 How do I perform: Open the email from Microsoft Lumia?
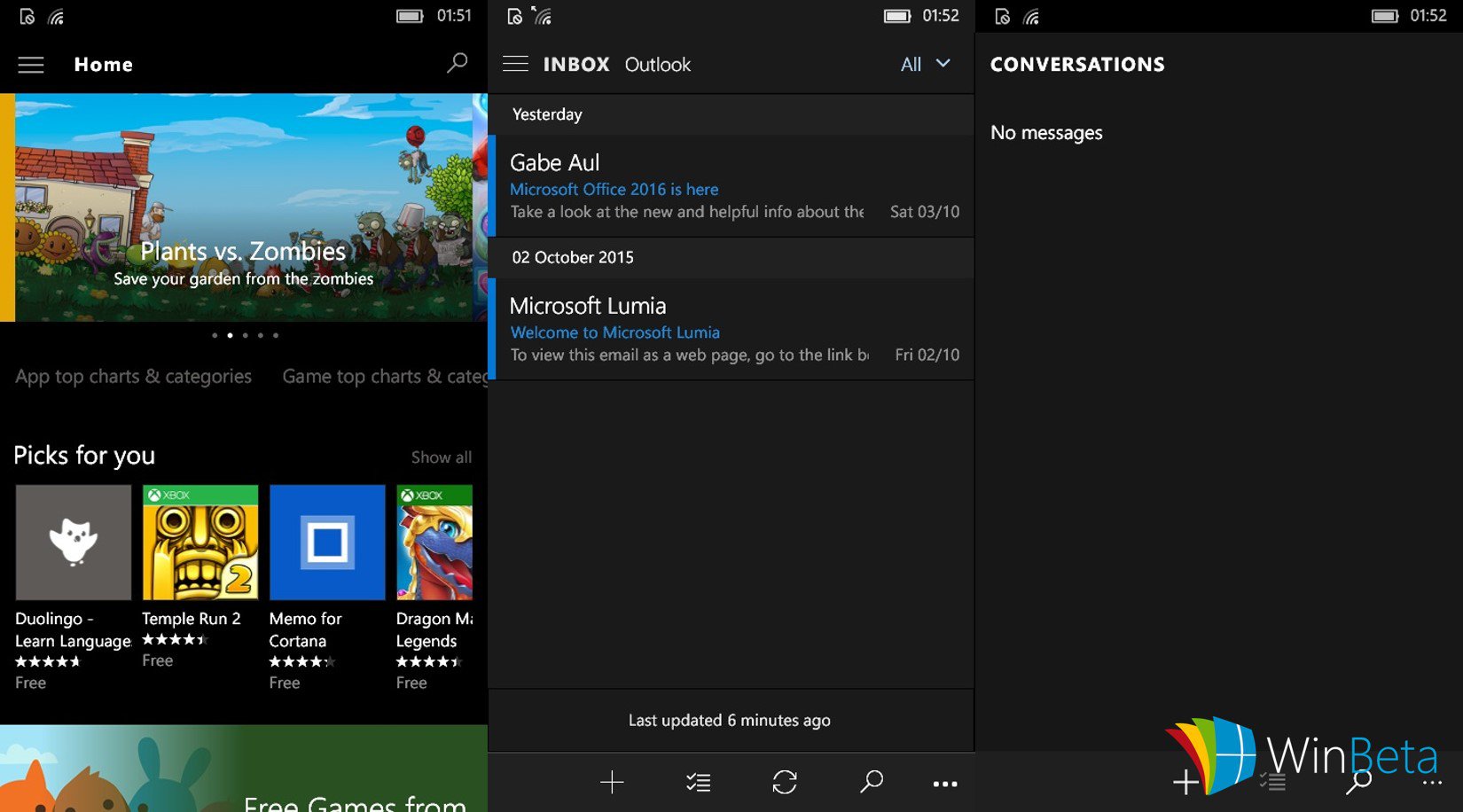click(x=731, y=329)
